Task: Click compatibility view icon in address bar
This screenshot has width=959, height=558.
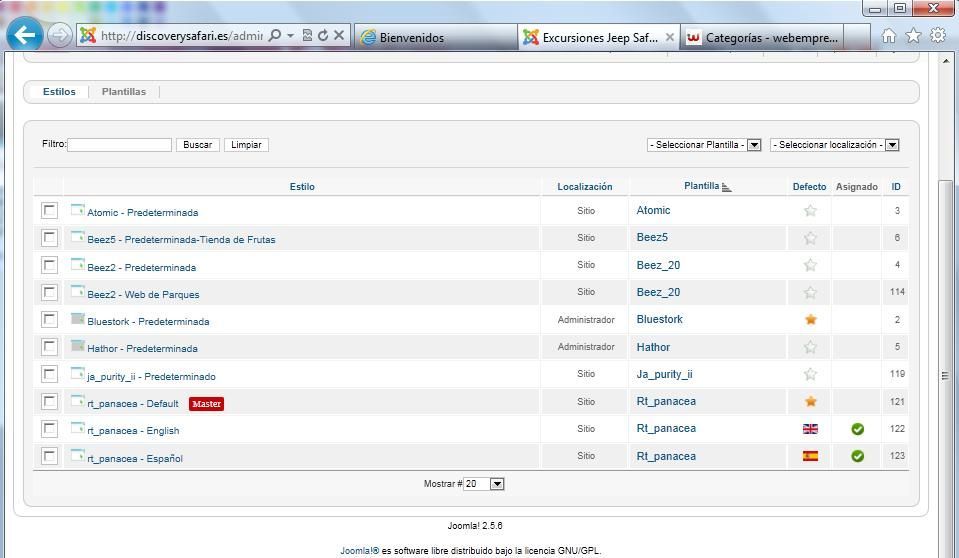Action: [x=308, y=35]
